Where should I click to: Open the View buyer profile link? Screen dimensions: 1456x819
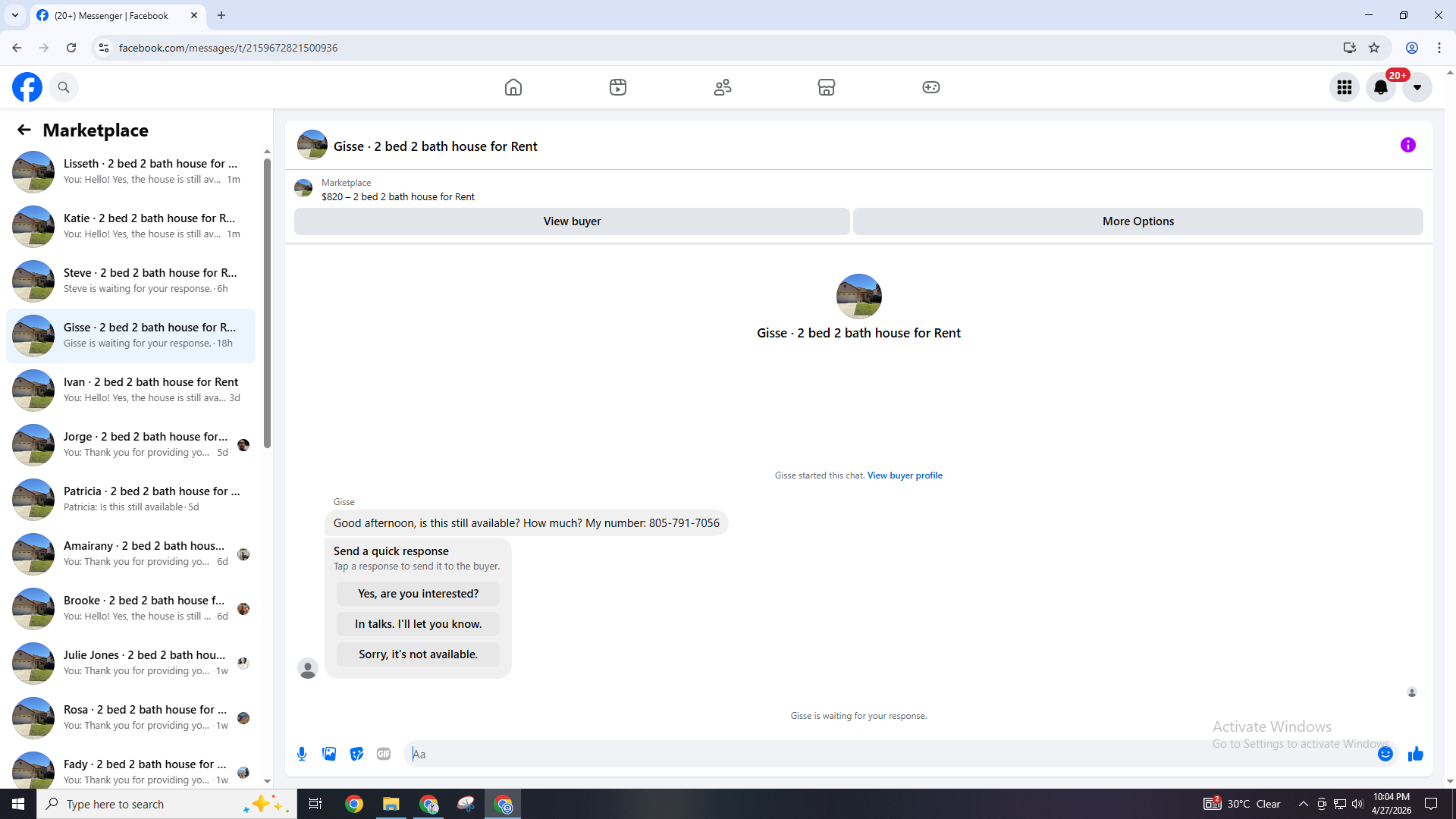[x=905, y=475]
